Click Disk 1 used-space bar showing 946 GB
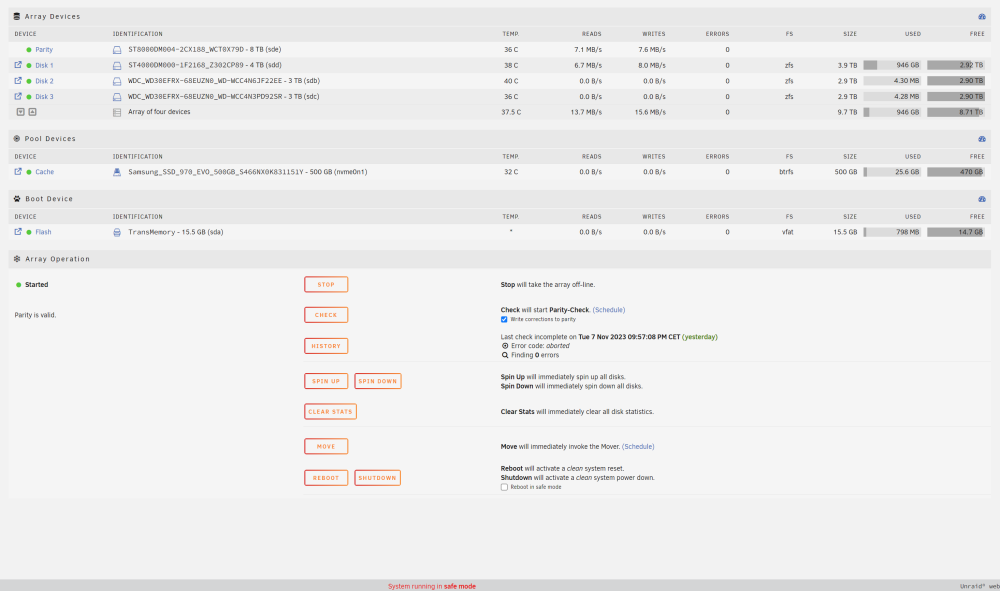The width and height of the screenshot is (1000, 591). click(892, 65)
